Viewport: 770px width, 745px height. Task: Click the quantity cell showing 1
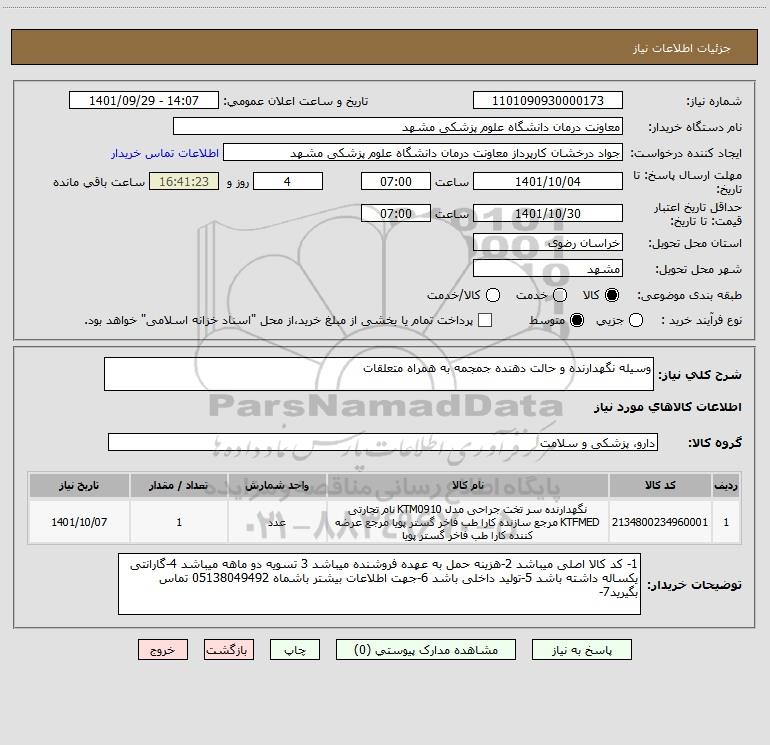(x=179, y=522)
